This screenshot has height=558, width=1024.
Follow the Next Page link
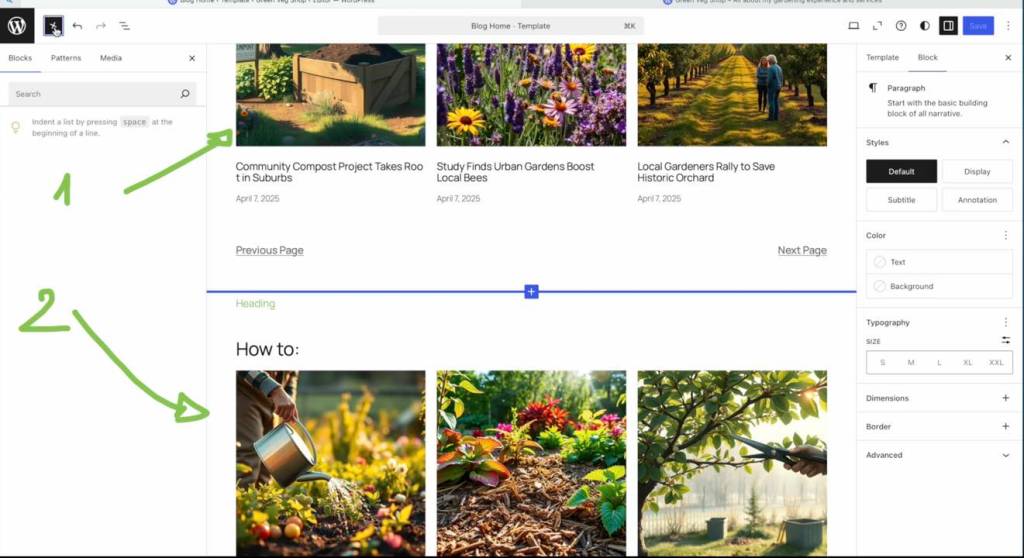[x=802, y=250]
